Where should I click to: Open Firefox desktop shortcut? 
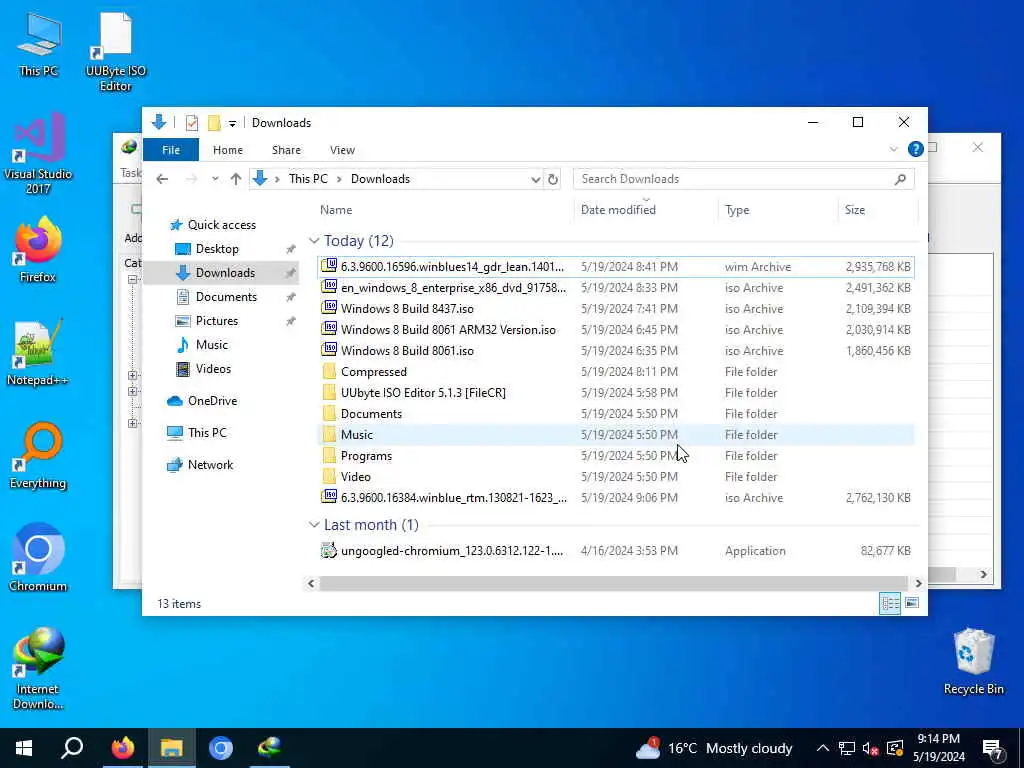[38, 249]
